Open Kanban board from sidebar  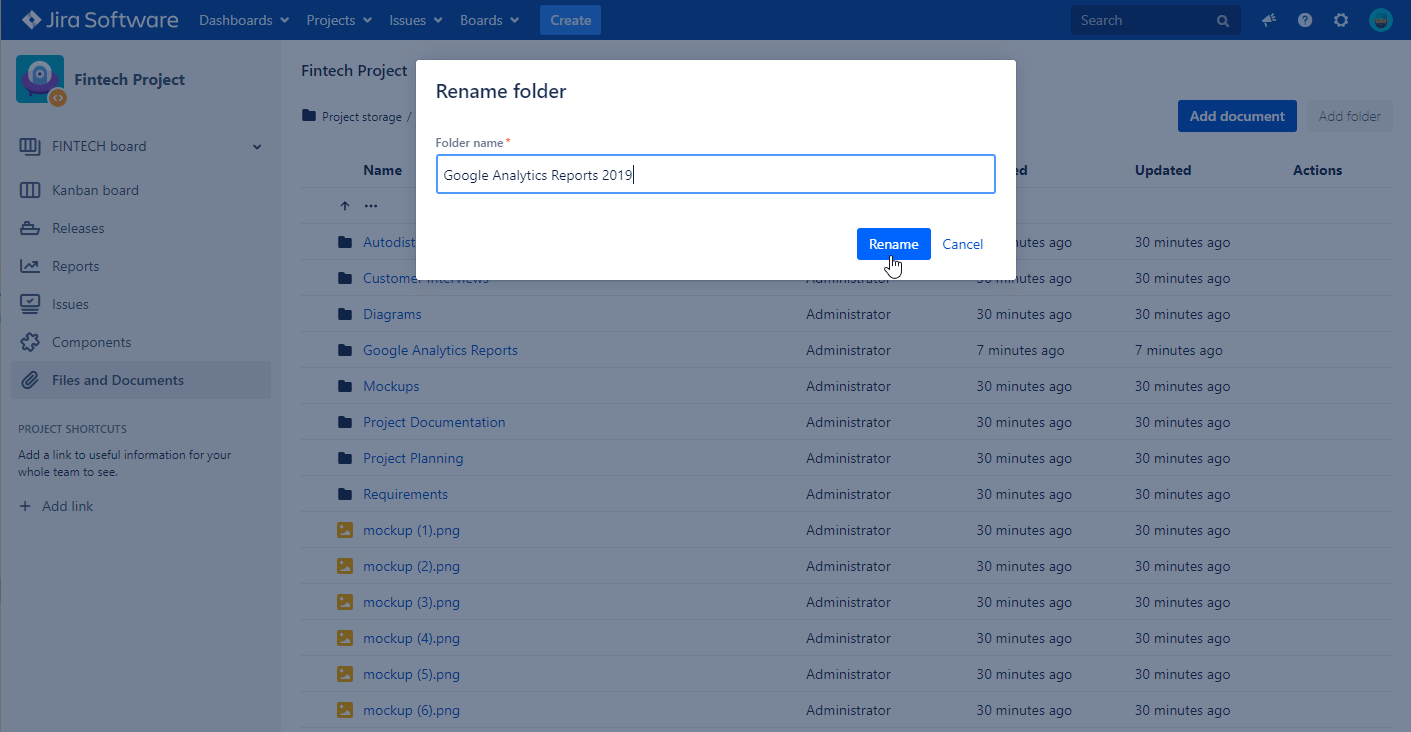pos(95,190)
